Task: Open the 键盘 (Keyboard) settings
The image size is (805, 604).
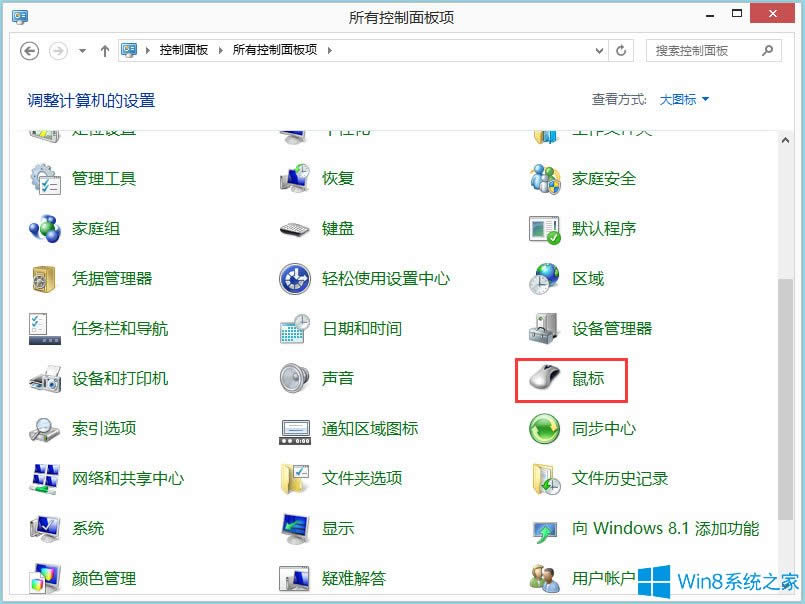Action: [x=337, y=229]
